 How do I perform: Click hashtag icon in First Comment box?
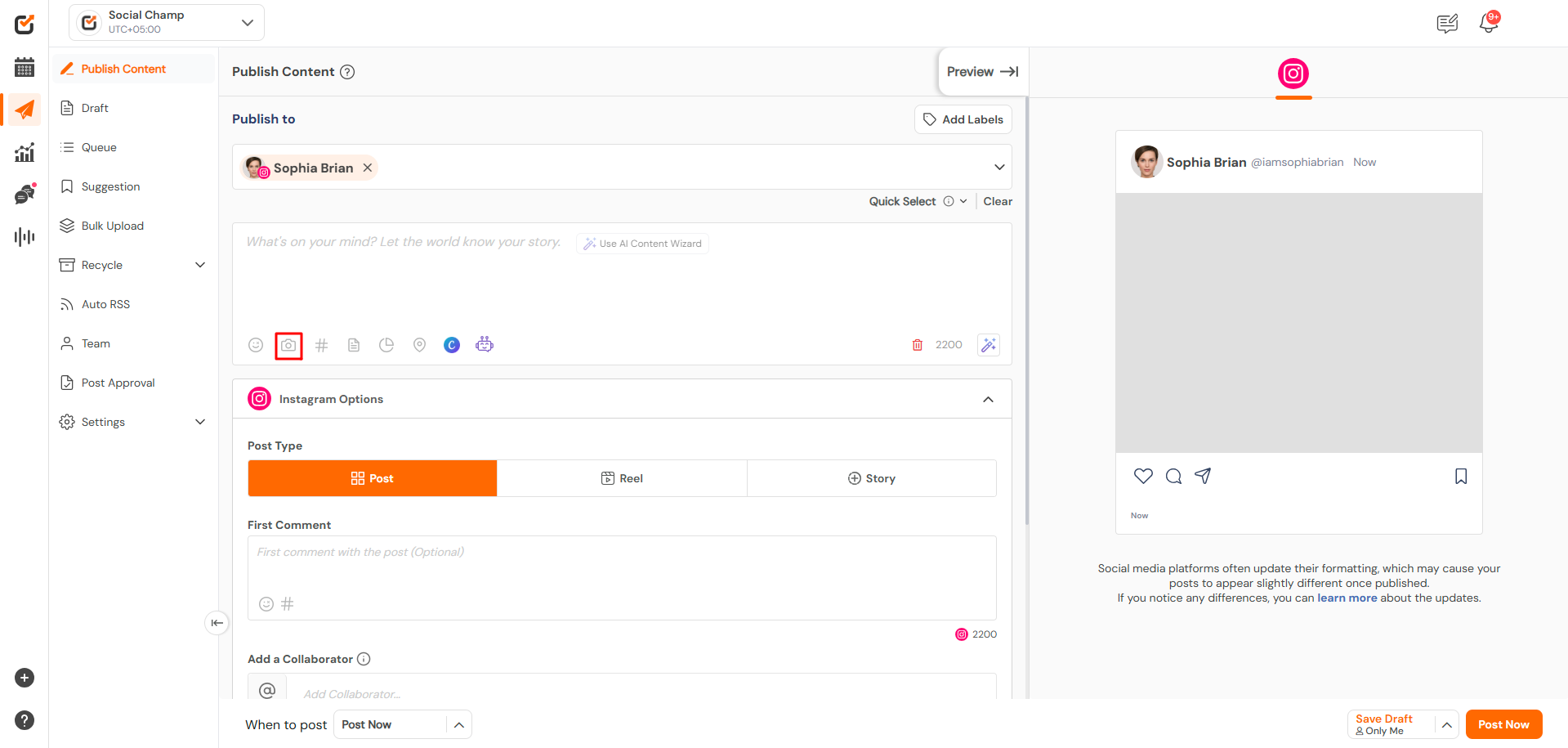(x=288, y=604)
